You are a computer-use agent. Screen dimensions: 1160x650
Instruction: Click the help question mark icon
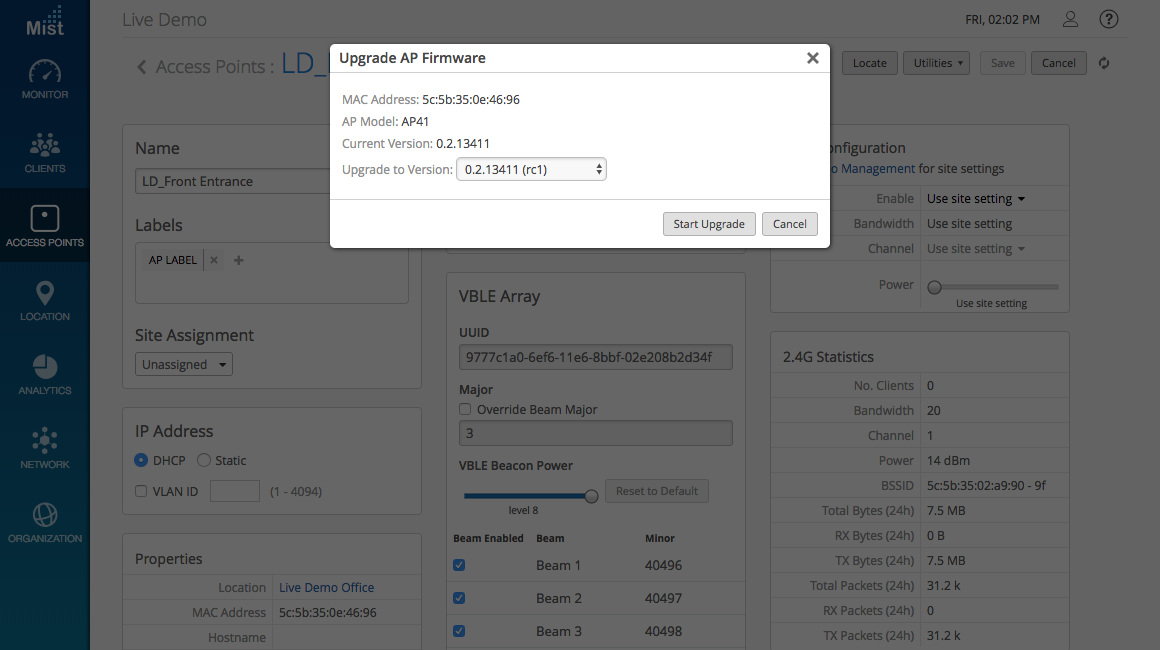tap(1108, 19)
